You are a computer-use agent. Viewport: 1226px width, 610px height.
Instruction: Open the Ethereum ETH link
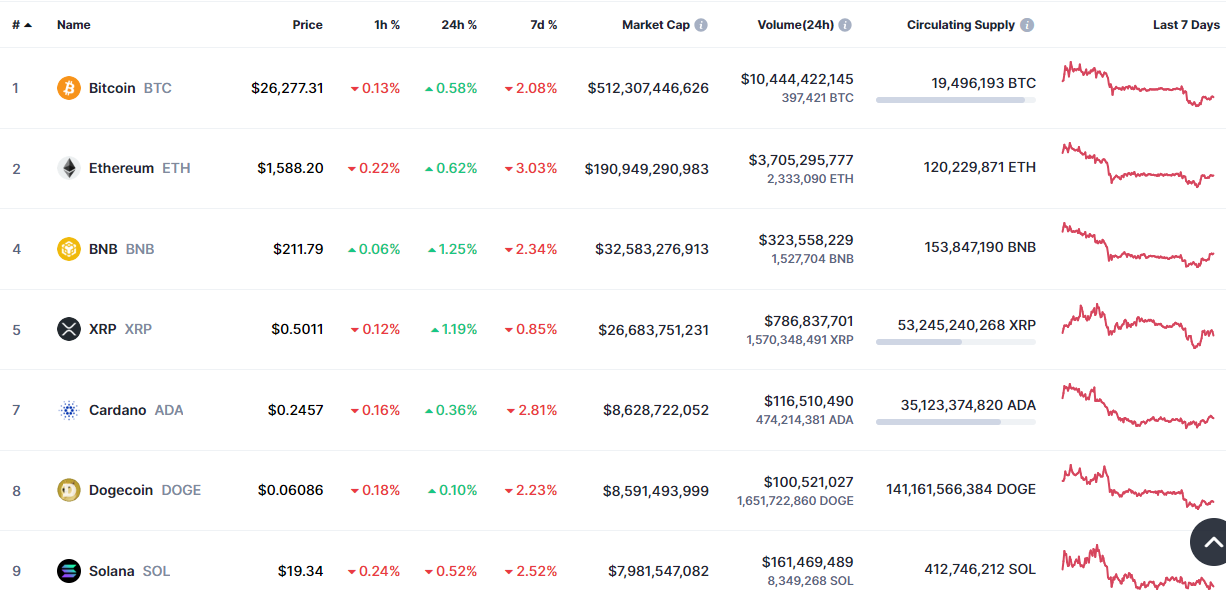click(139, 168)
